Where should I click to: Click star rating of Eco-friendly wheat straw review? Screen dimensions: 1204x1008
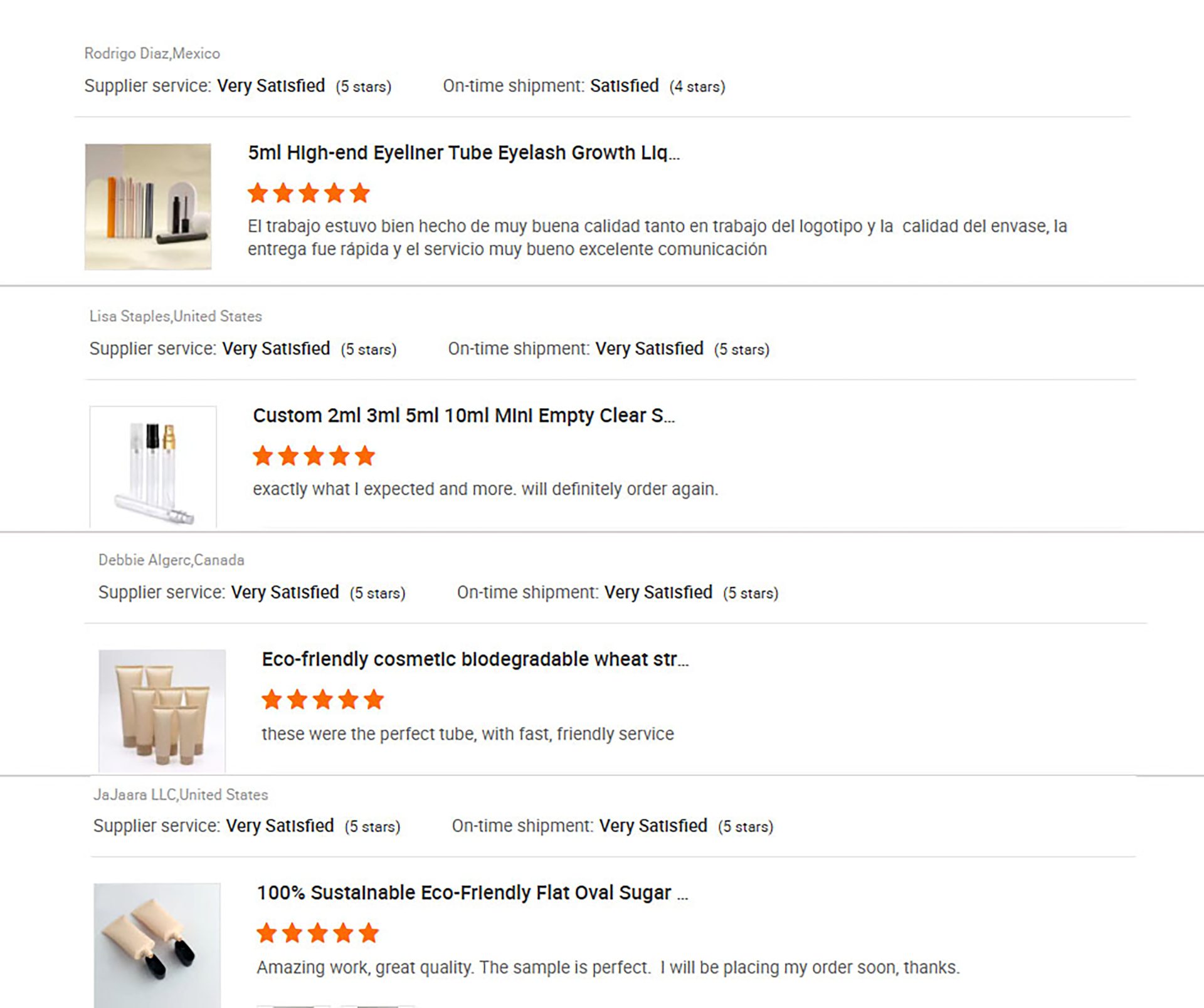point(322,700)
